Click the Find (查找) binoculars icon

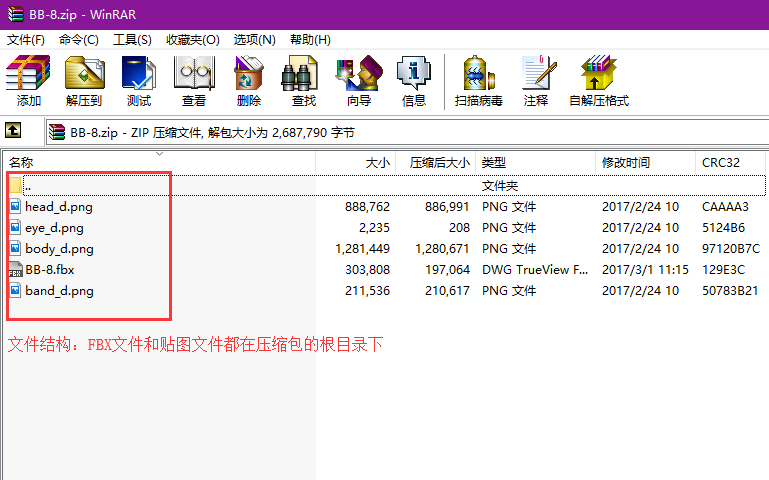tap(304, 80)
